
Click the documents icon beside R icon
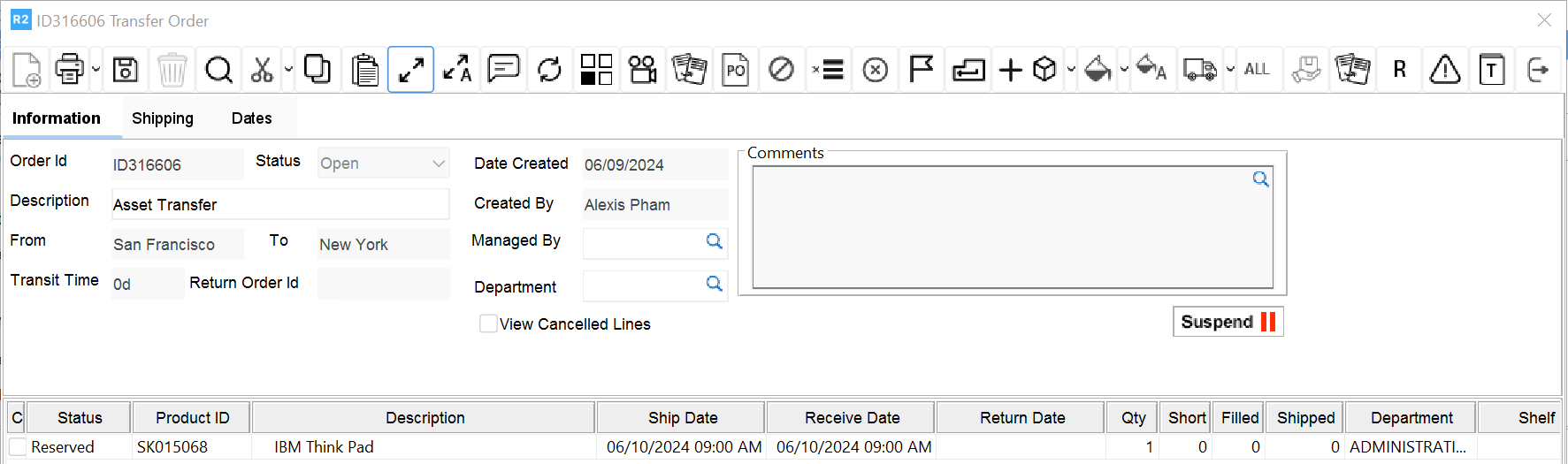pyautogui.click(x=1352, y=69)
